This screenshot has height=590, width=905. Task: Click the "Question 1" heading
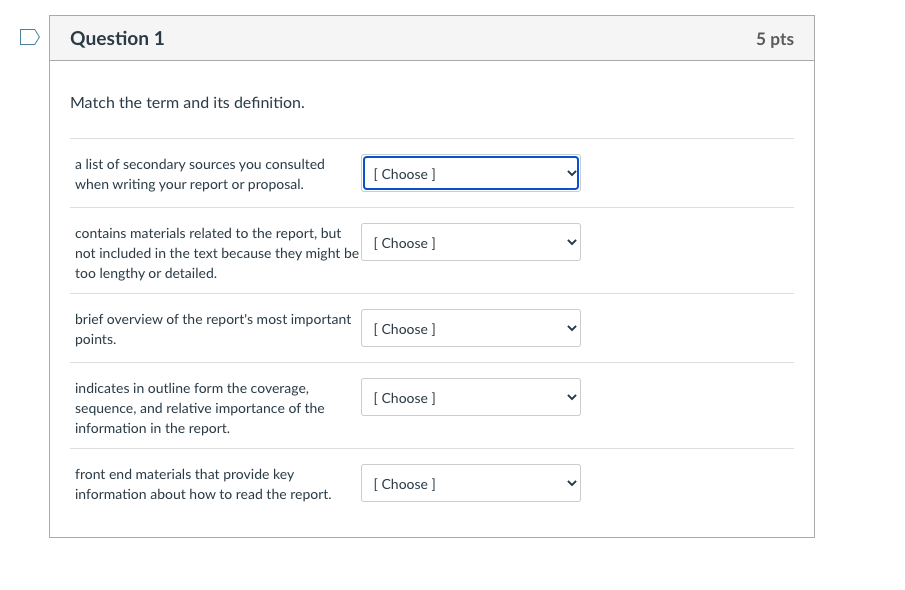tap(117, 39)
